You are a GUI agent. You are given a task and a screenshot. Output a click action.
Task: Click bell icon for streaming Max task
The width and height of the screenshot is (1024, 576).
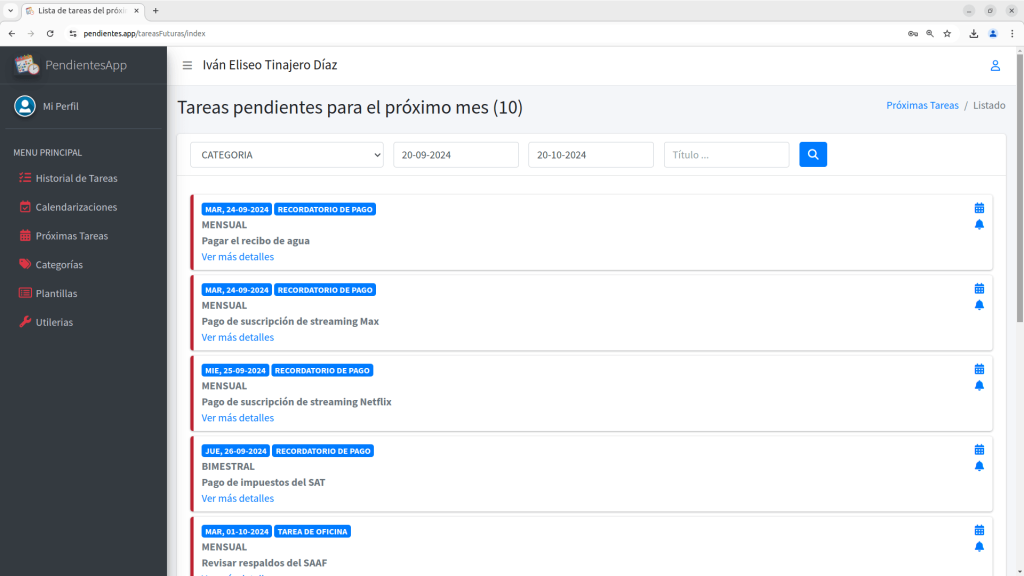(x=979, y=305)
